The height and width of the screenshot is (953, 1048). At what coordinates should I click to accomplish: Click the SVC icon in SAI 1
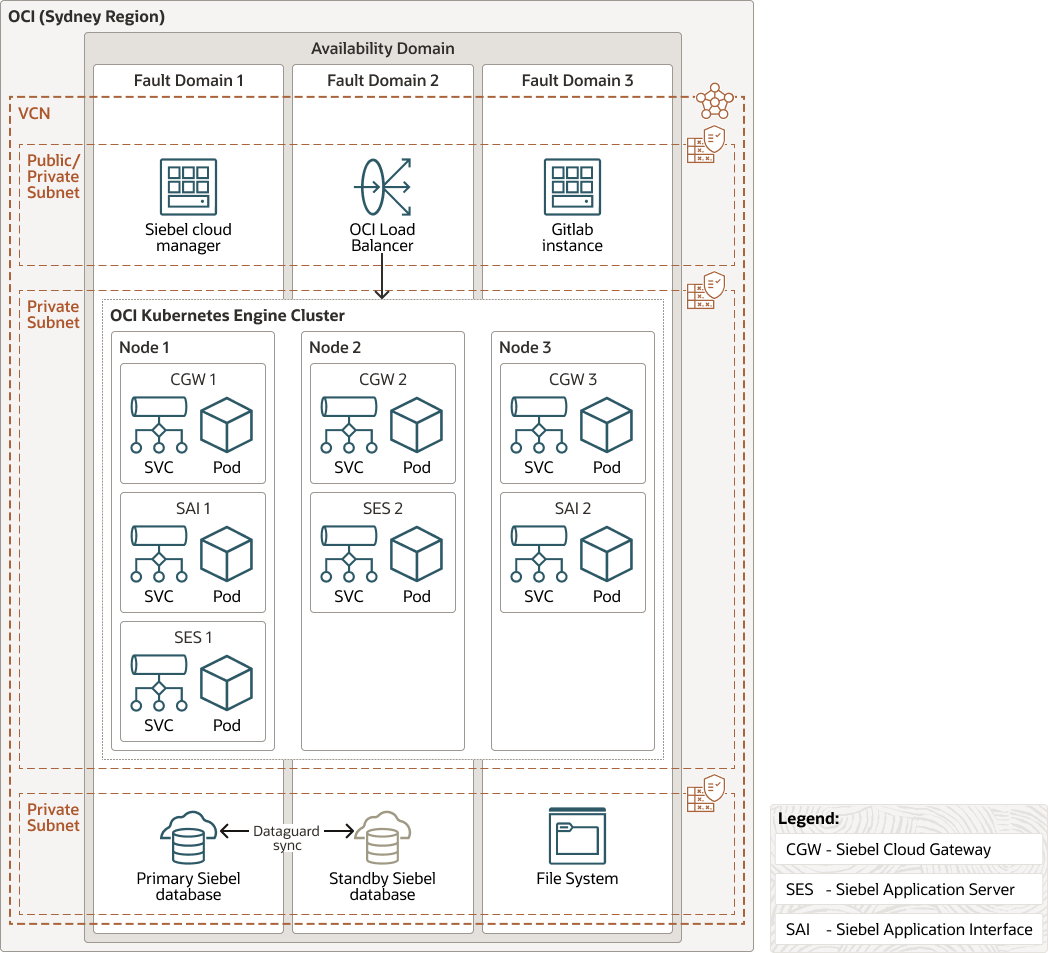pos(159,554)
